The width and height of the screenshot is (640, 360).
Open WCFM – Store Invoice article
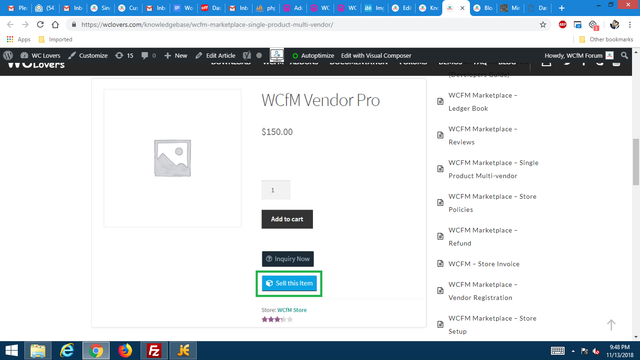coord(484,264)
